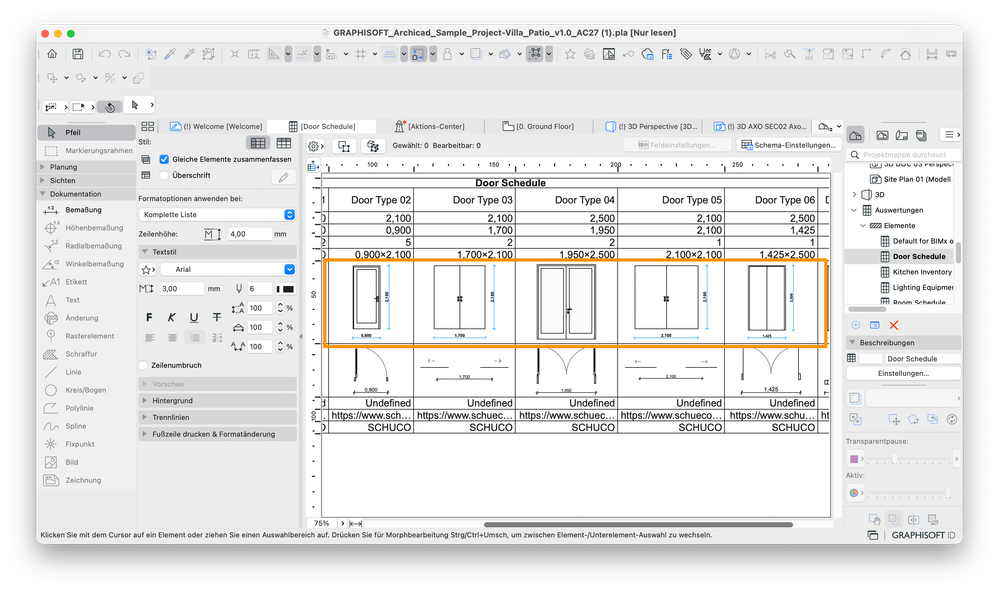Select the Kreis/Bogen tool
Screen dimensions: 999x592
85,390
